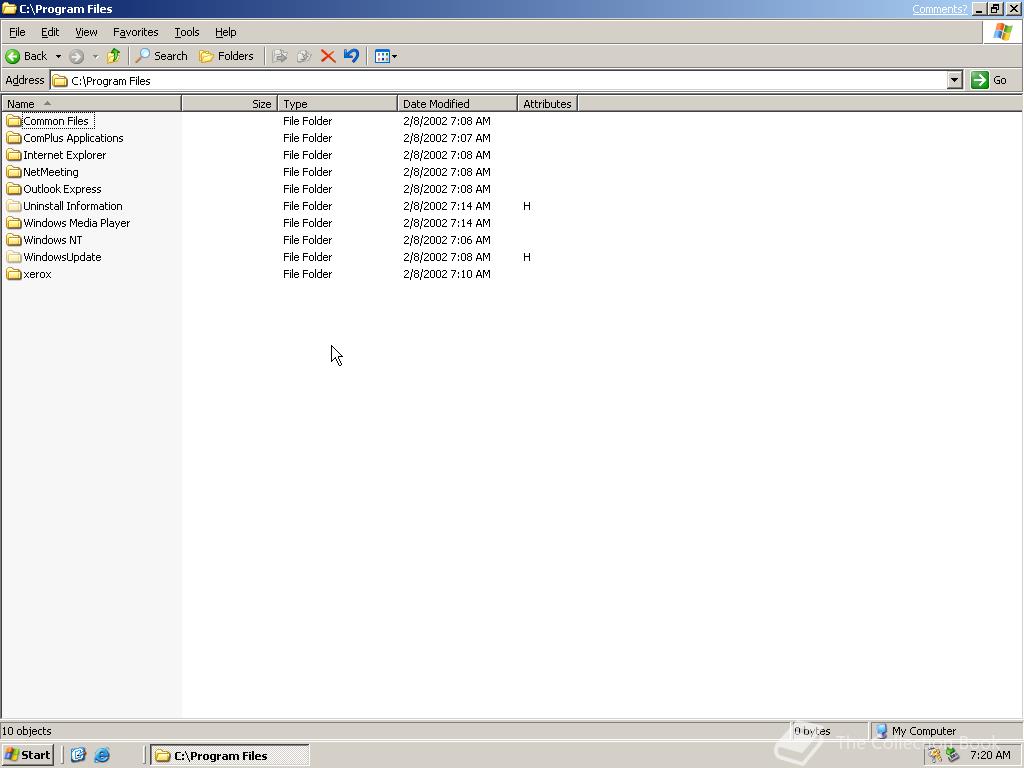Open the Forward history dropdown arrow
This screenshot has height=768, width=1024.
(x=95, y=56)
